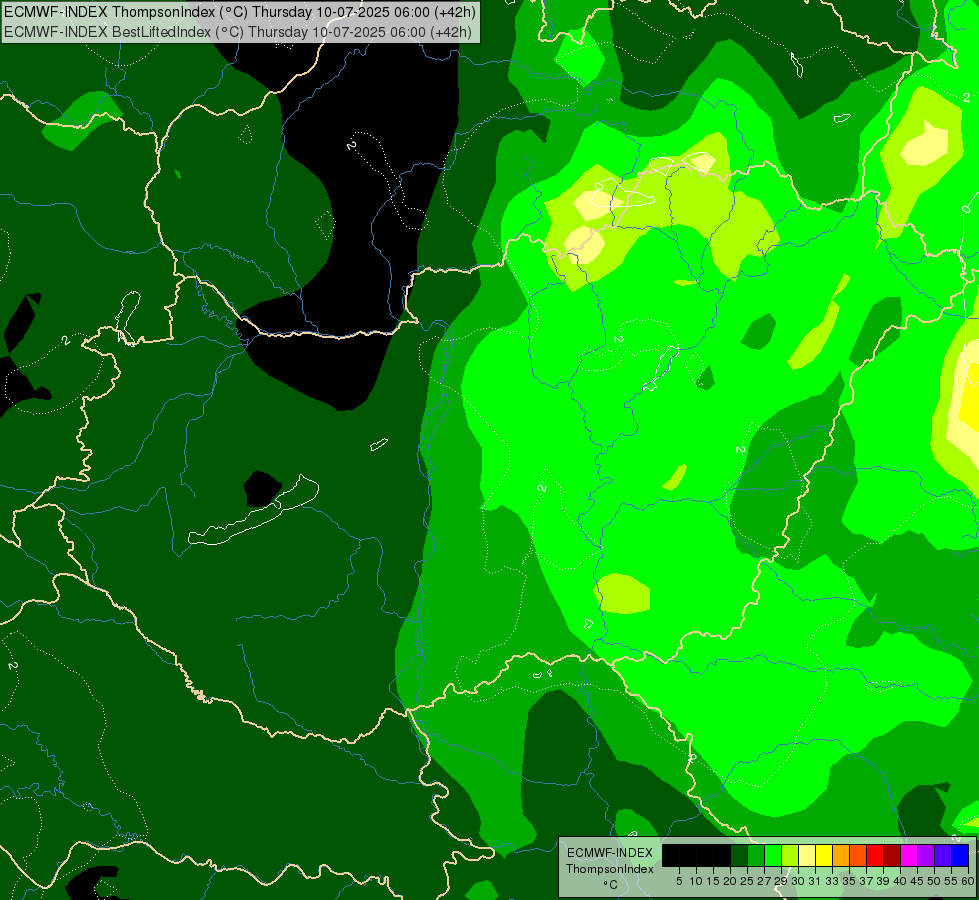Pick the yellow-green 29–30 legend swatch
Image resolution: width=979 pixels, height=900 pixels.
coord(790,855)
